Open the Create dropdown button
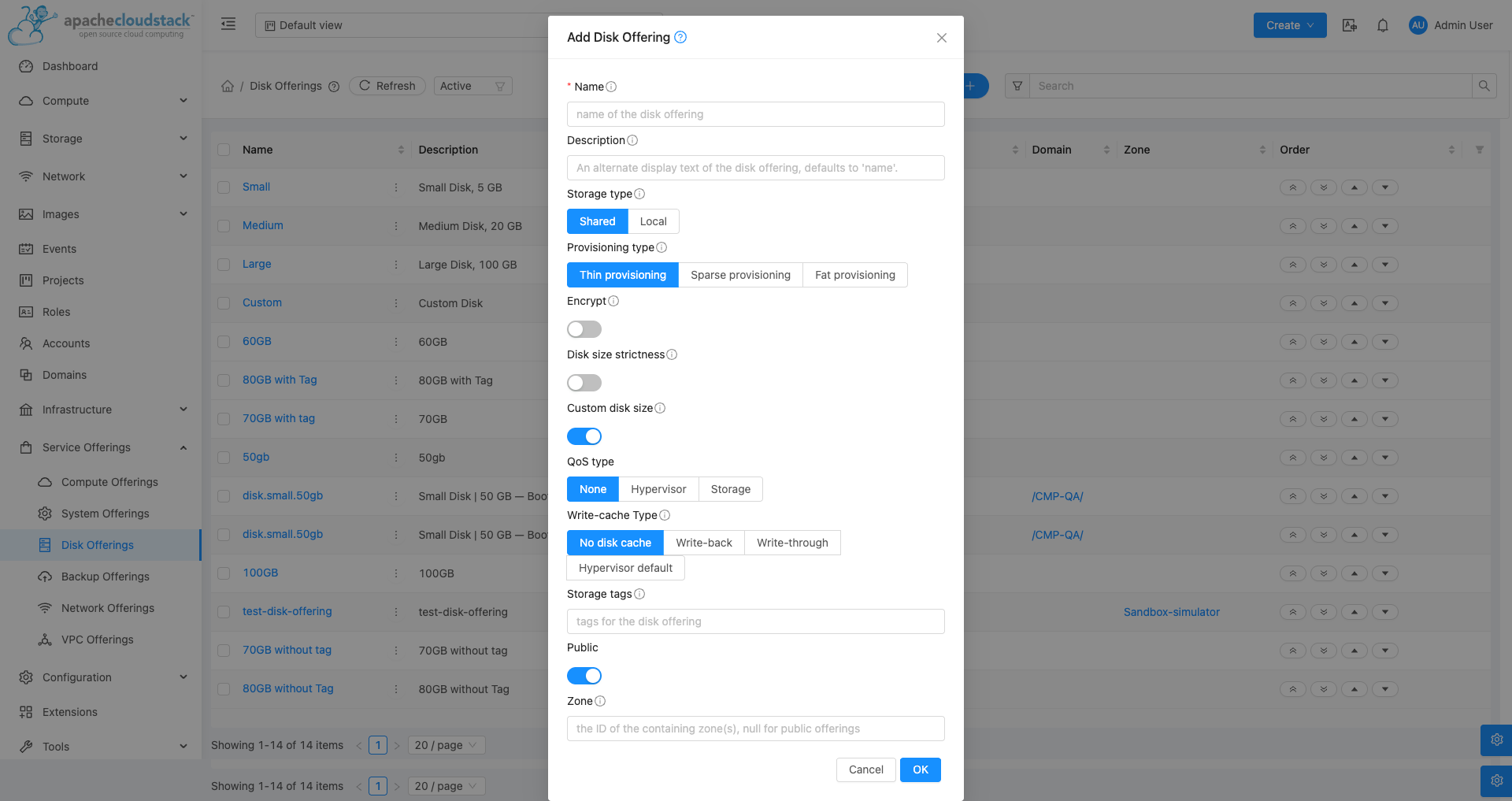This screenshot has height=801, width=1512. click(1290, 25)
